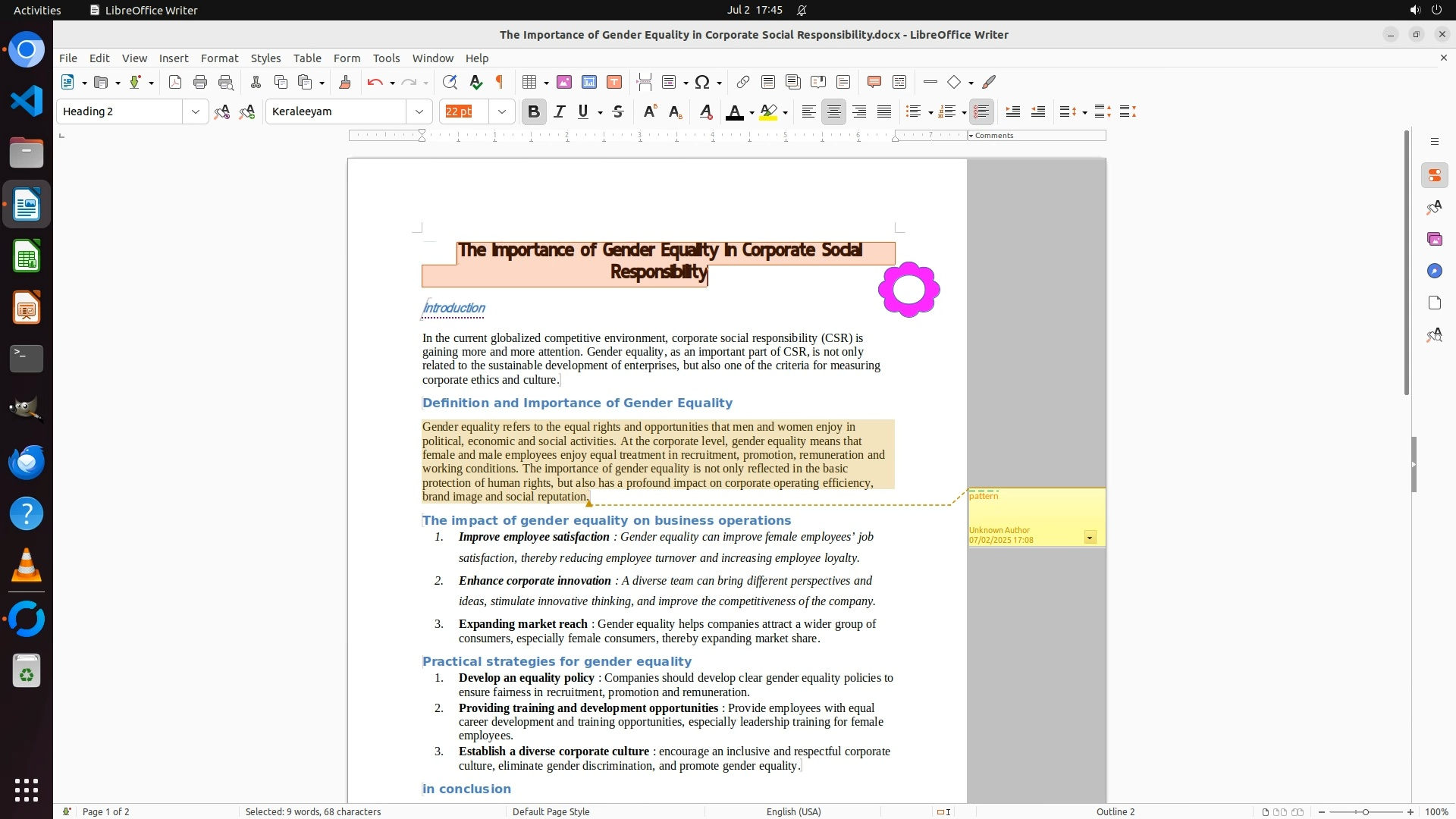Insert a table via toolbar icon
This screenshot has height=819, width=1456.
(x=529, y=82)
